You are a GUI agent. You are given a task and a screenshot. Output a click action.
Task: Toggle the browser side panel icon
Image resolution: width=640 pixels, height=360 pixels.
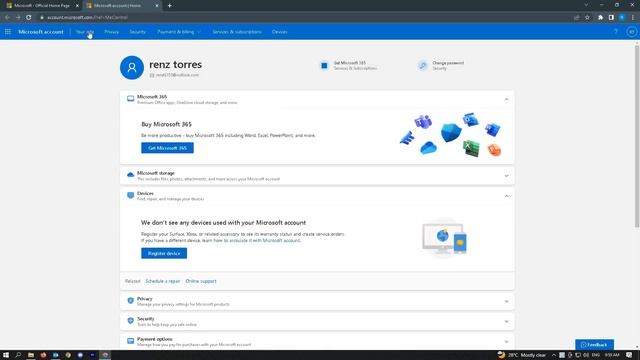[x=611, y=18]
